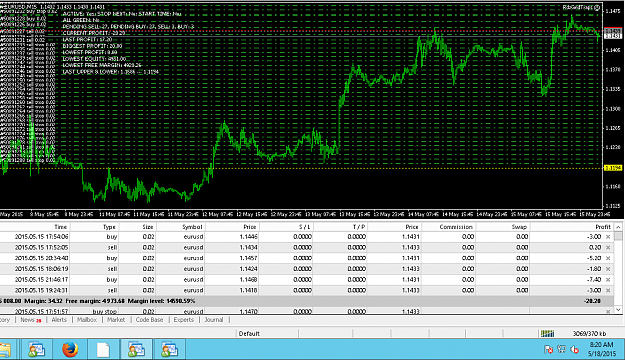Viewport: 625px width, 361px height.
Task: Close the 18:06:19 sell order with its X
Action: 608,269
